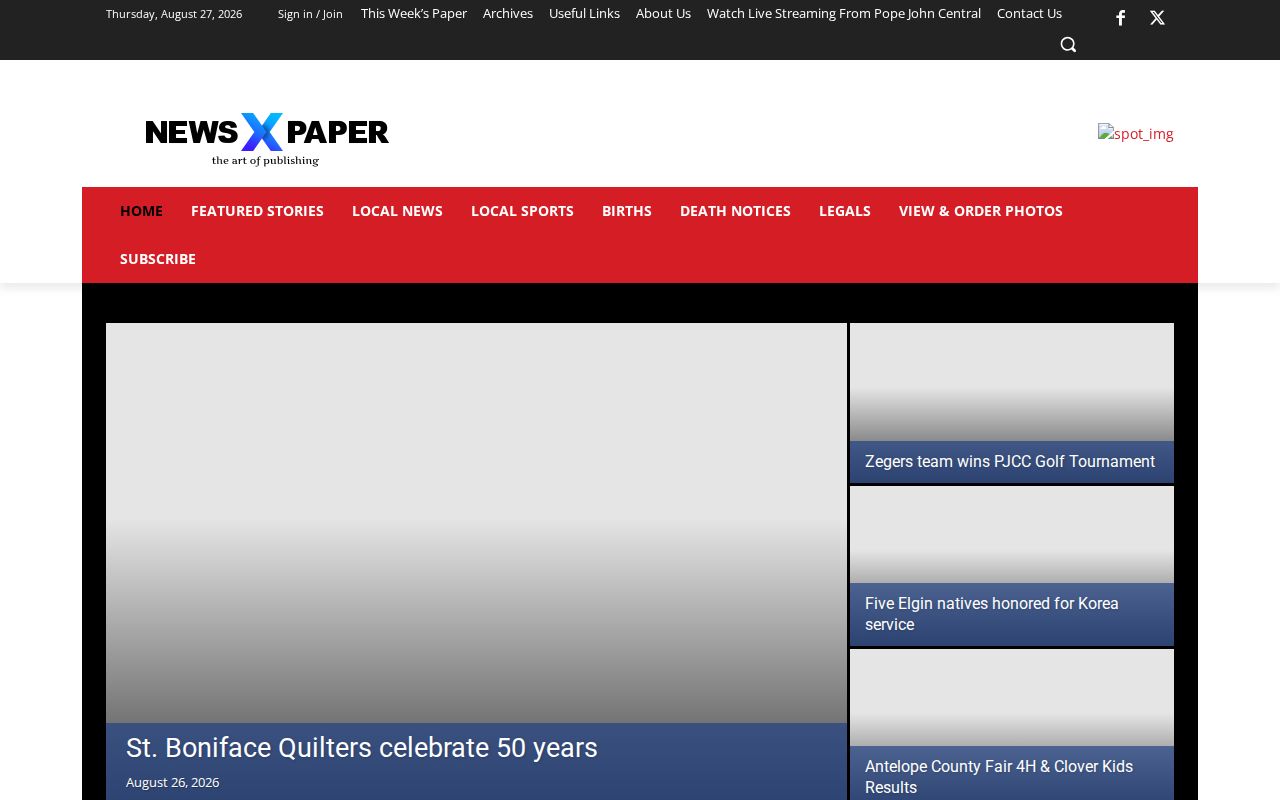Open This Week's Paper link

point(414,13)
